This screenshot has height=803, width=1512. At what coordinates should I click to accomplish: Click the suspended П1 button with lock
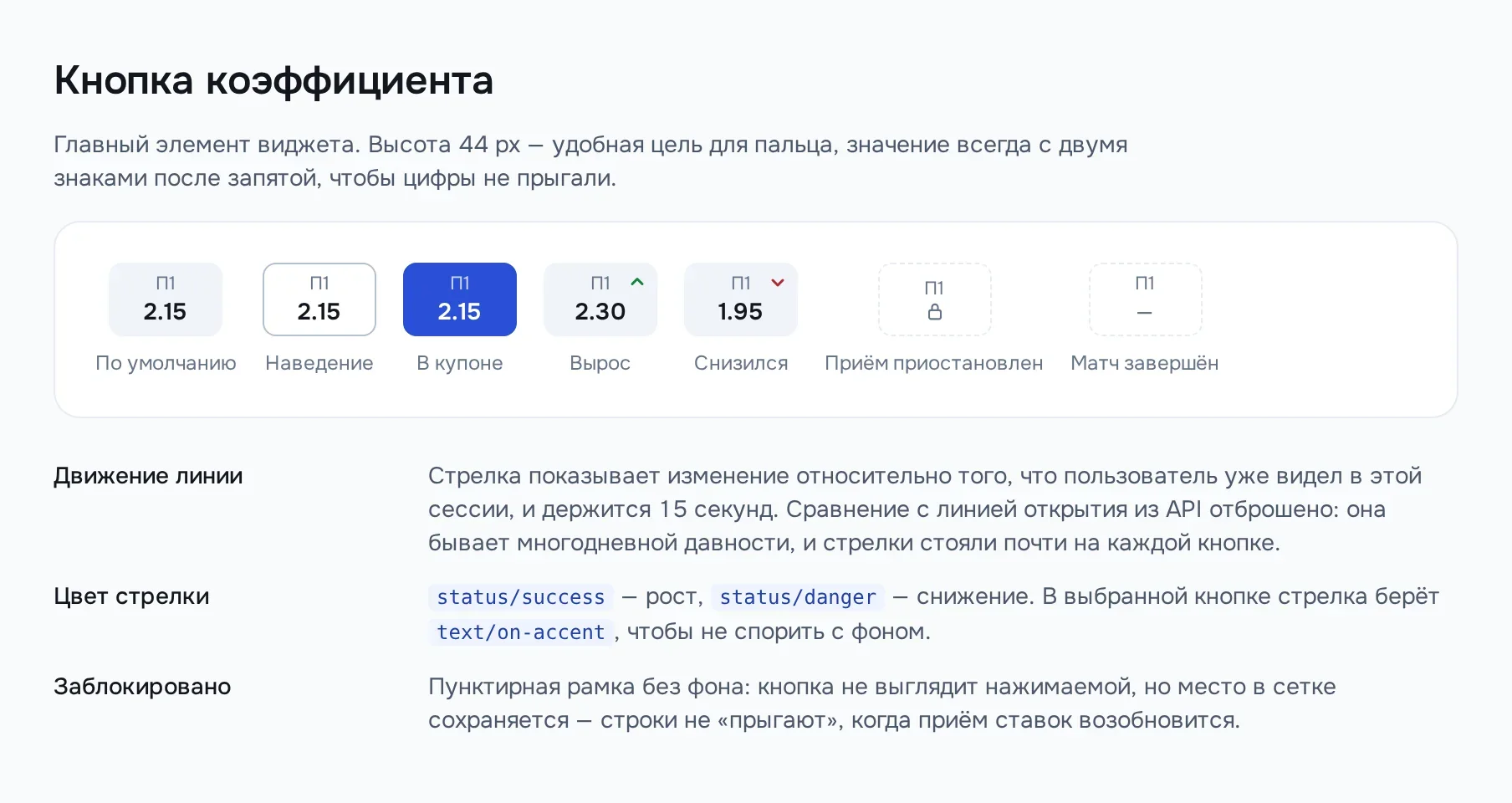pos(935,299)
